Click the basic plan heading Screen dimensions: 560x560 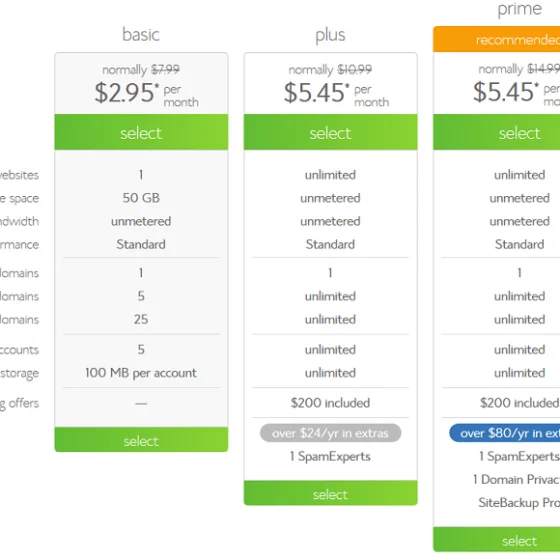(x=141, y=35)
